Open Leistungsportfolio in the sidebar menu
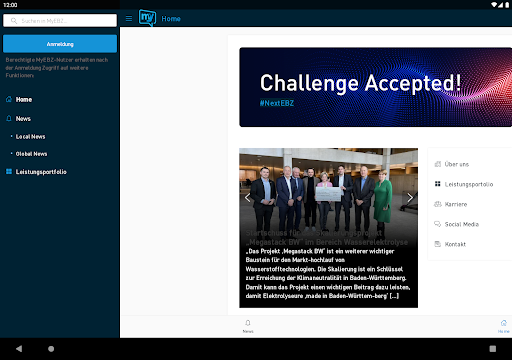This screenshot has height=360, width=512. tap(41, 172)
